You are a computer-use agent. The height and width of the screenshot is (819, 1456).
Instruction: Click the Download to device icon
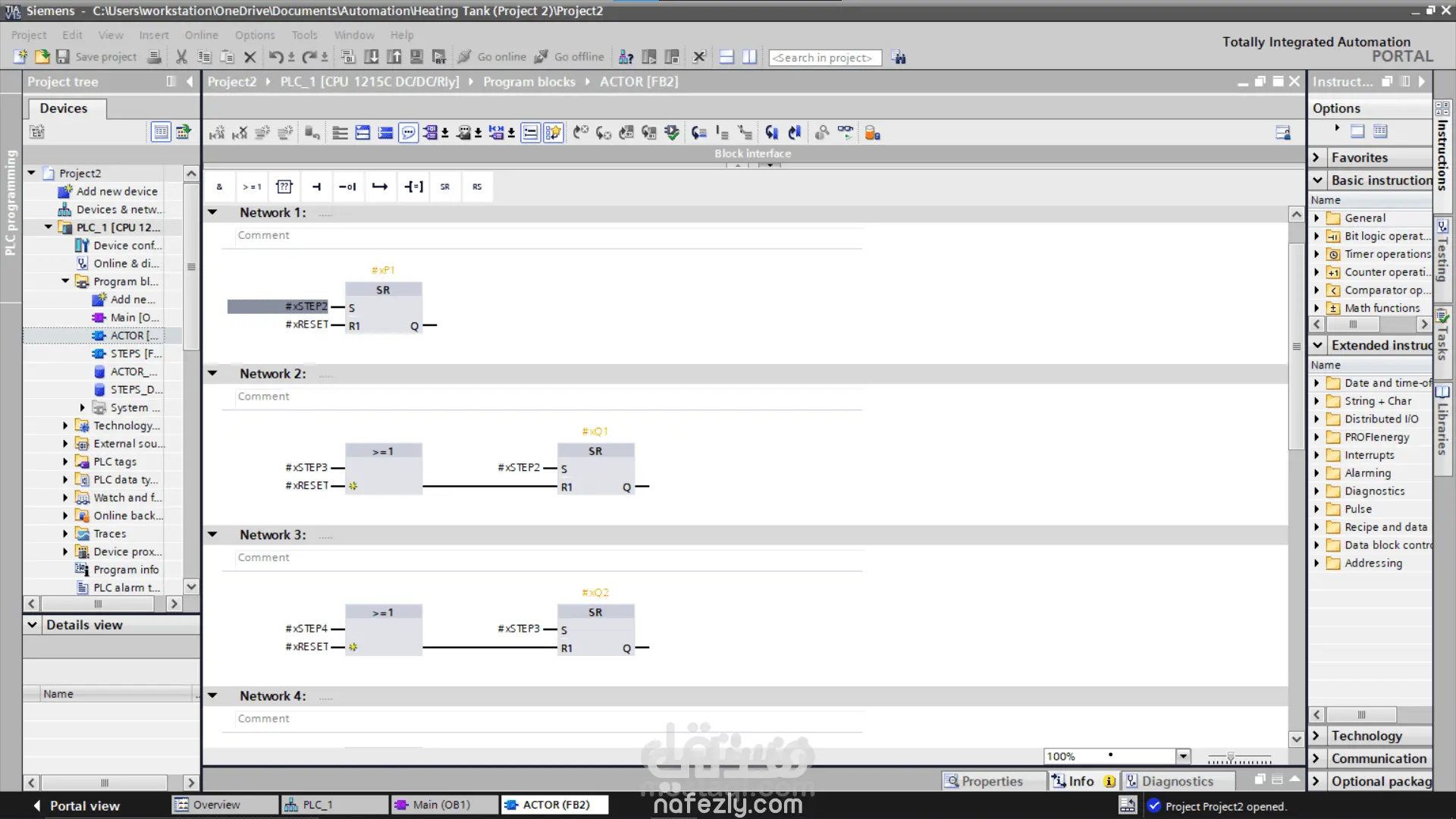(372, 57)
